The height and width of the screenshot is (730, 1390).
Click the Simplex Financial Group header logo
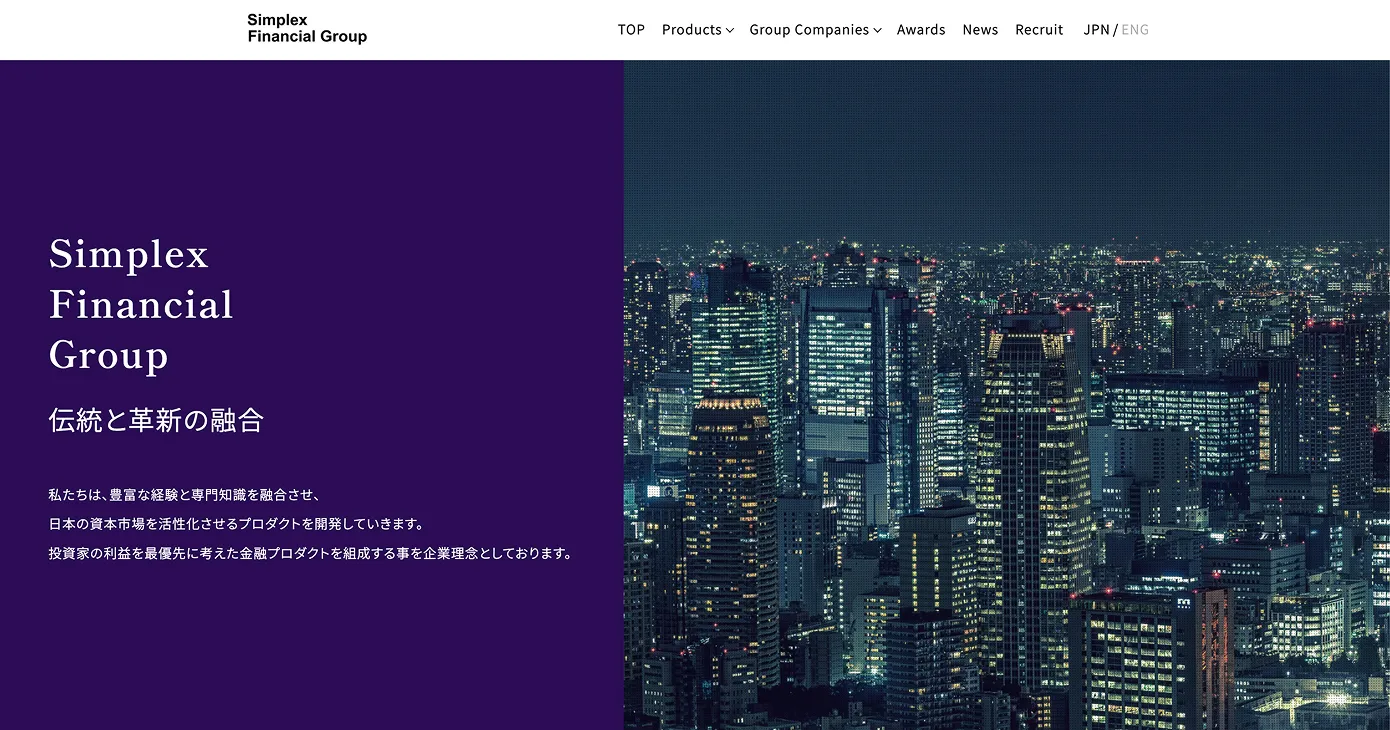307,29
